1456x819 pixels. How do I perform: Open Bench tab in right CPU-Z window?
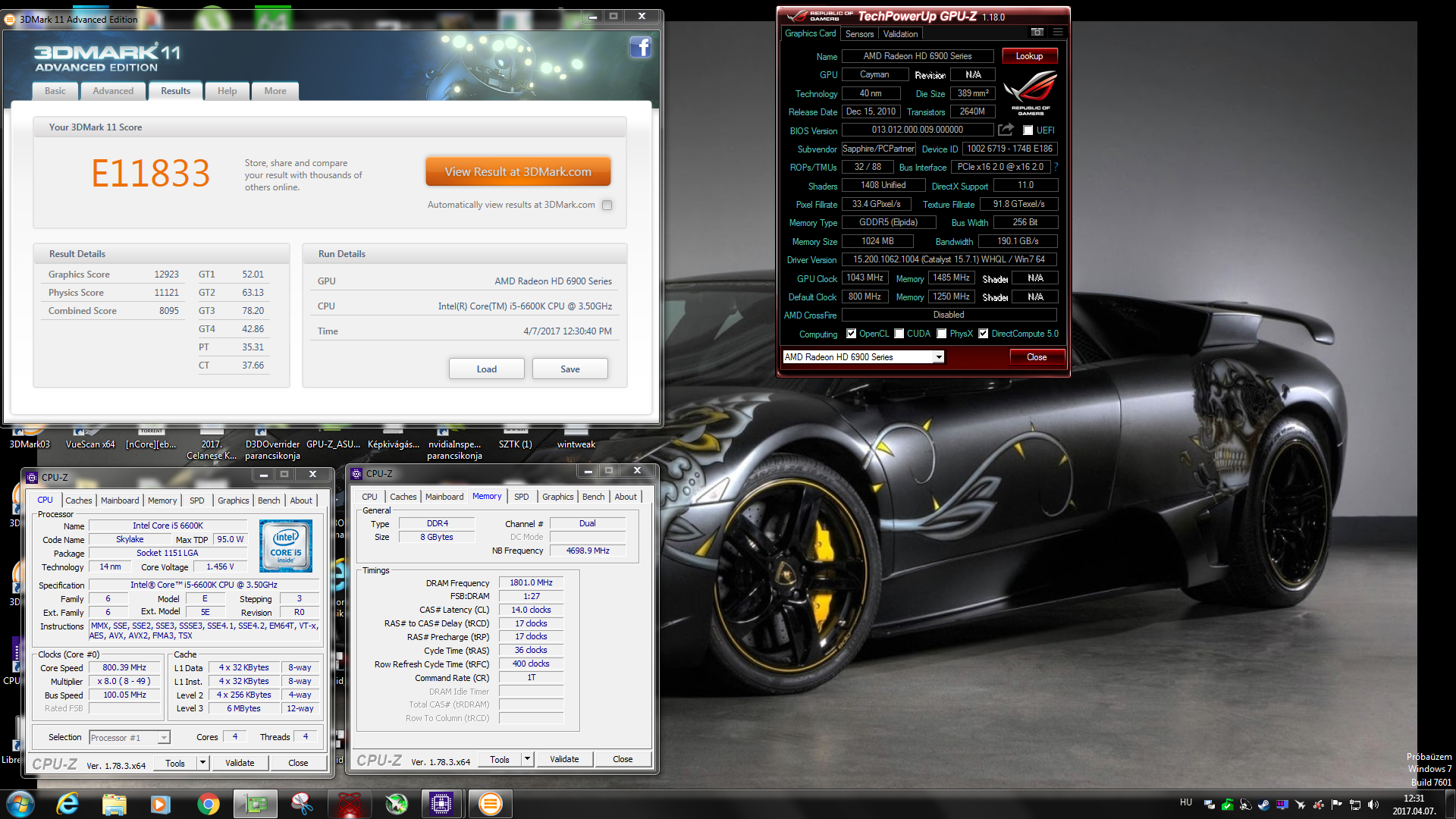click(x=594, y=497)
